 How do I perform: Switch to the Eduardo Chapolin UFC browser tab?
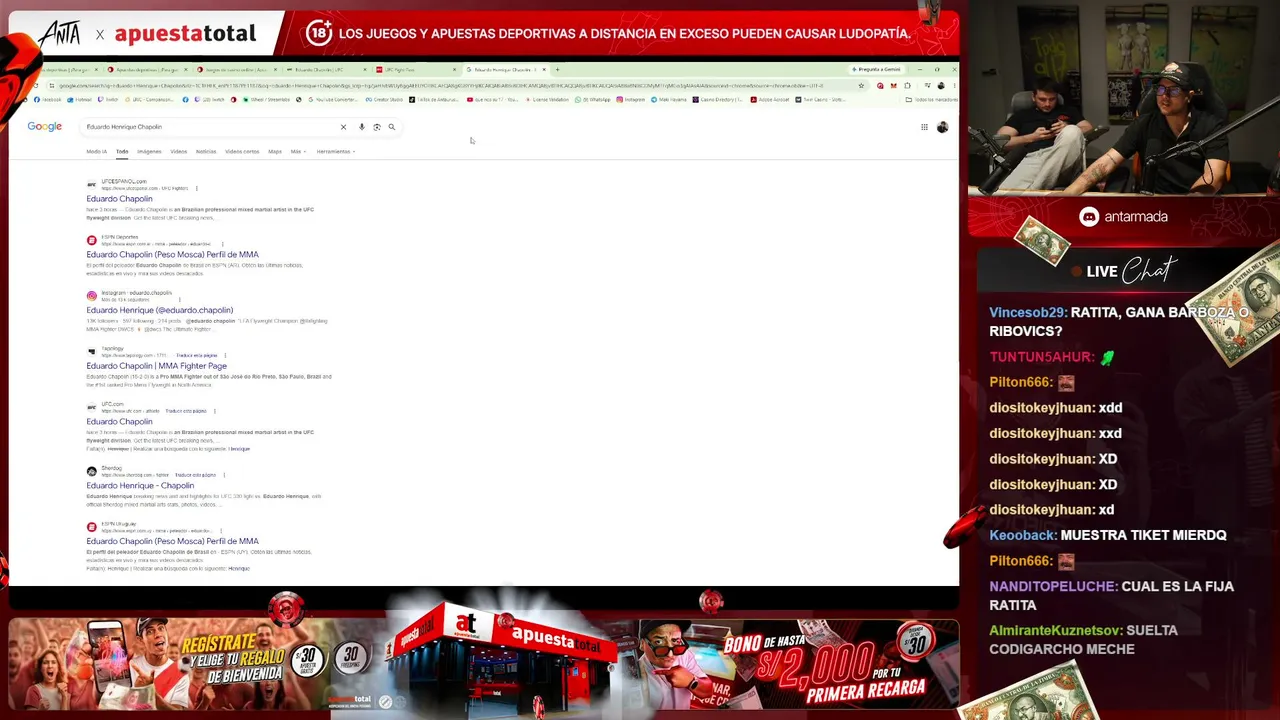pyautogui.click(x=327, y=70)
